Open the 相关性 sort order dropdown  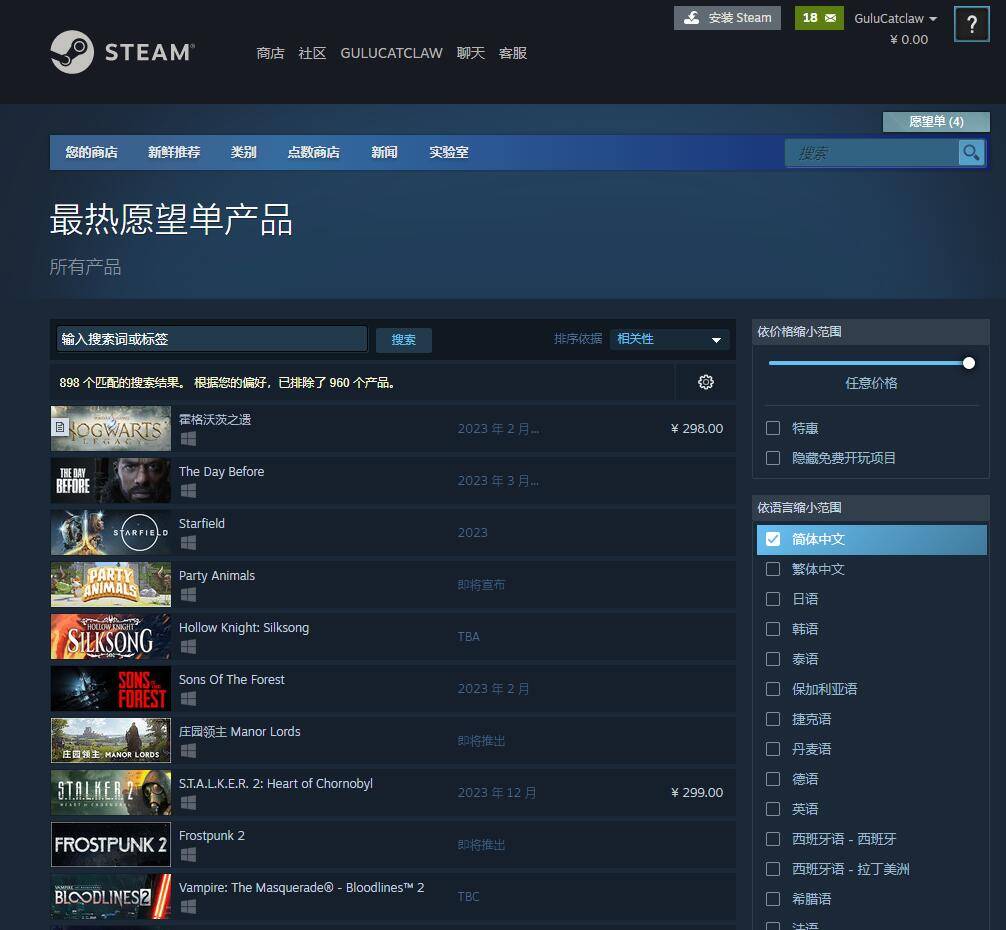(x=669, y=339)
